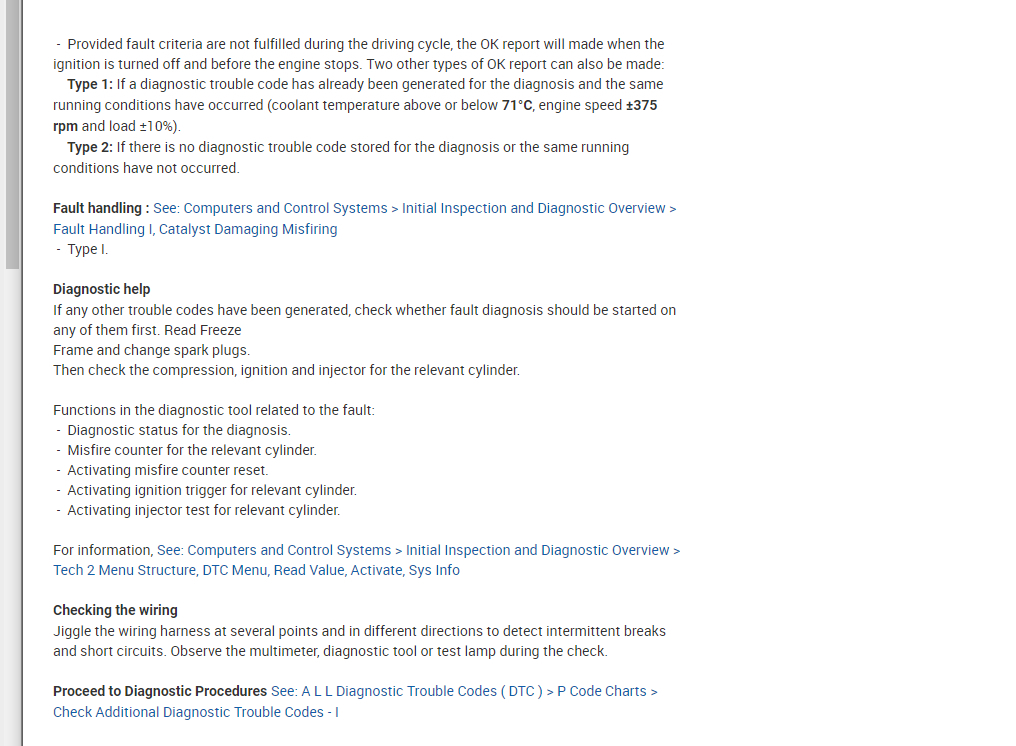This screenshot has width=1016, height=746.
Task: Click the bold 'Type 2:' label
Action: click(x=90, y=147)
